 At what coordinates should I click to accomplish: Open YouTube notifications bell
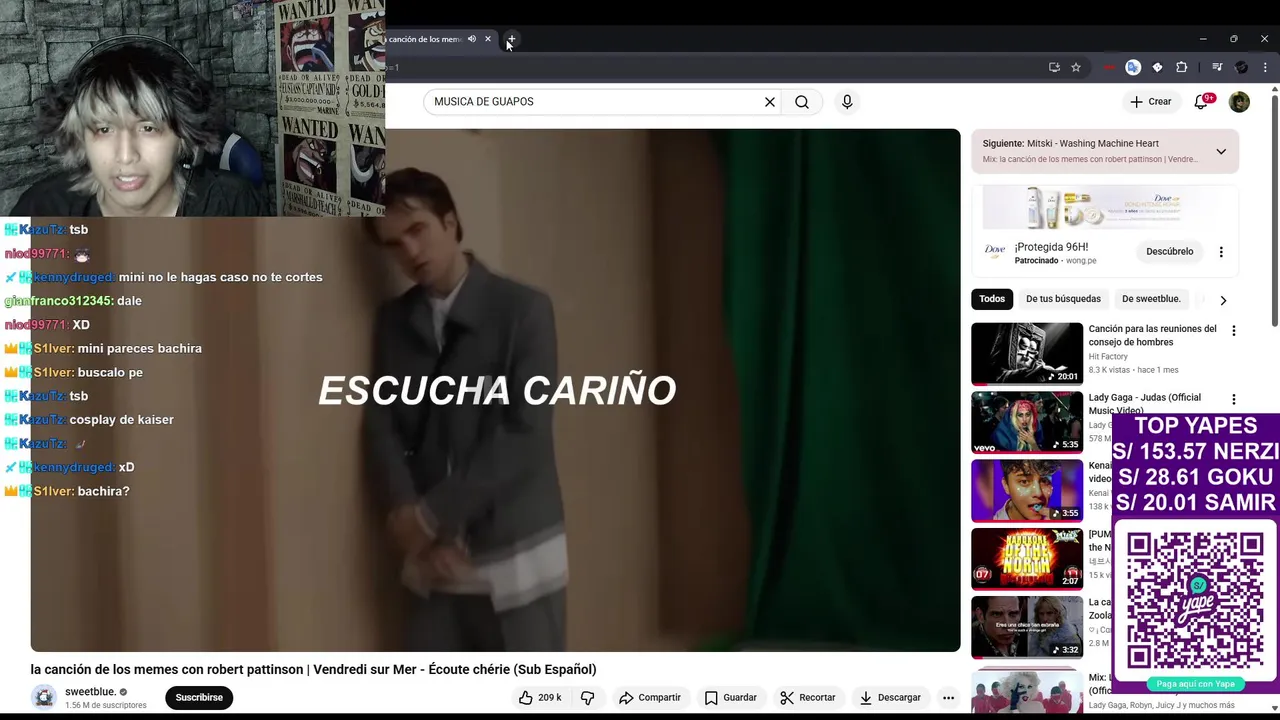[x=1202, y=101]
